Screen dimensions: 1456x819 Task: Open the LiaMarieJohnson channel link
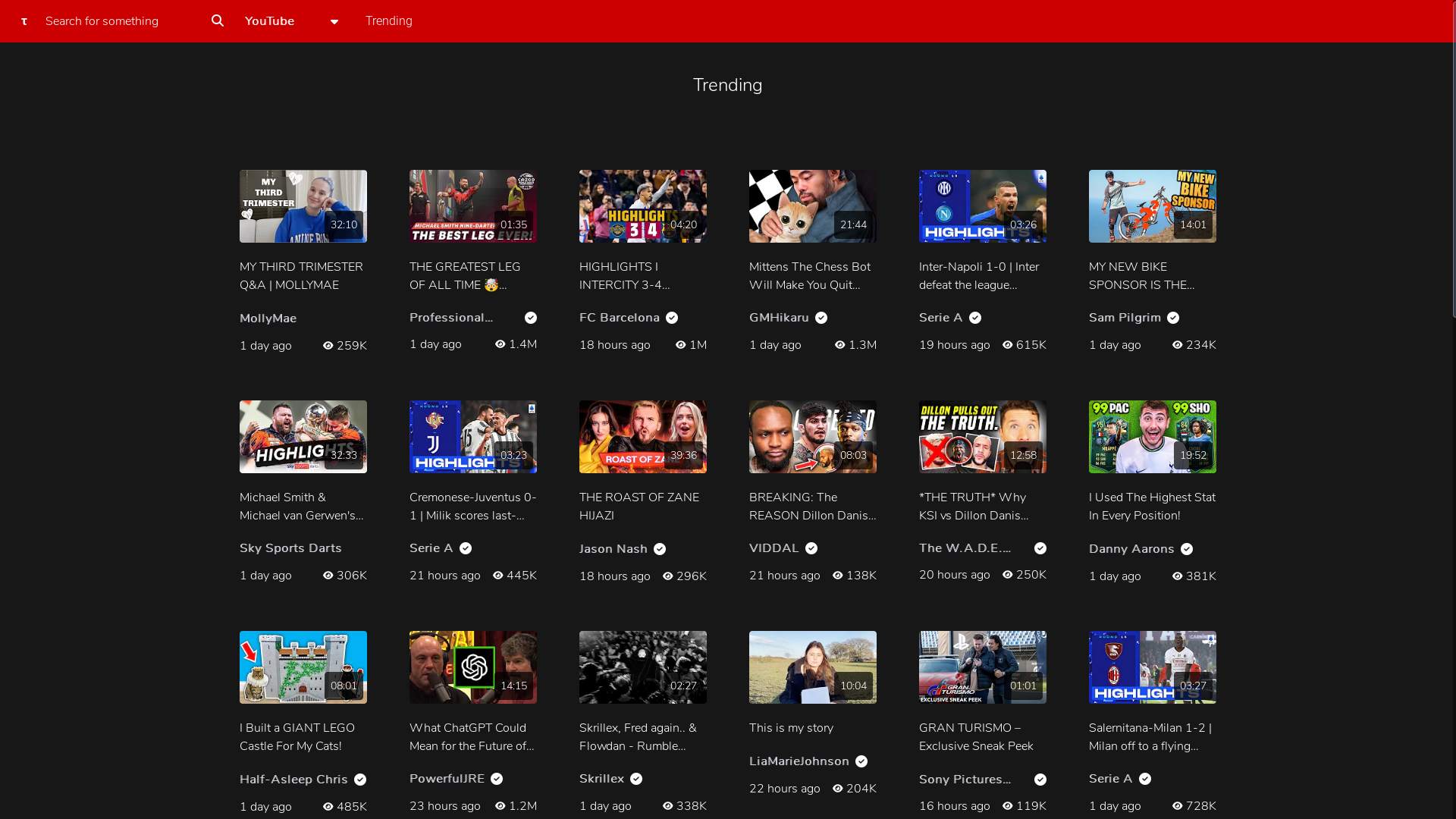[x=799, y=761]
